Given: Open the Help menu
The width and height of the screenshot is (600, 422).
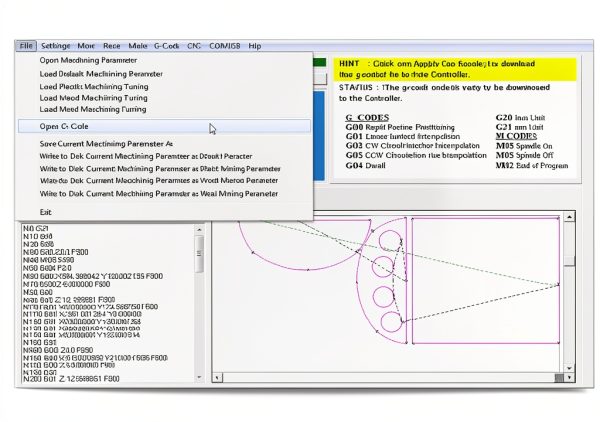Looking at the screenshot, I should click(254, 46).
